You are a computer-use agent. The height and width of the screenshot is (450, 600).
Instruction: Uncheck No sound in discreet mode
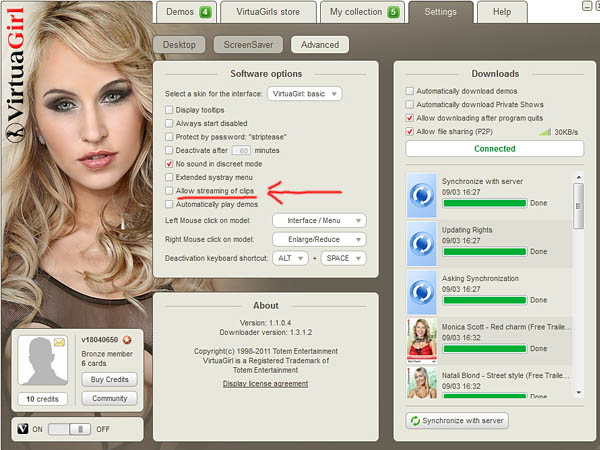point(169,163)
